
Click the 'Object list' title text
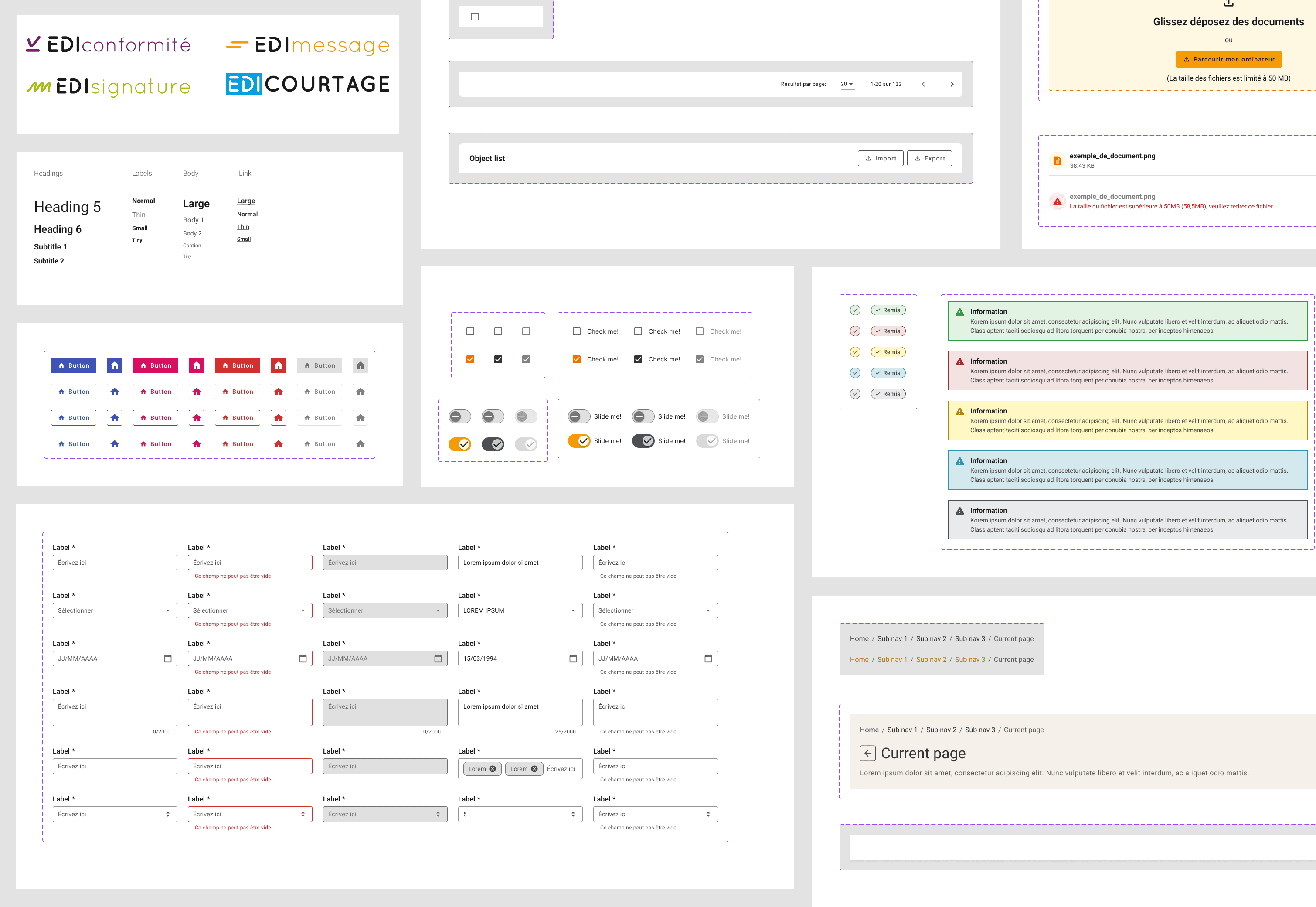487,159
